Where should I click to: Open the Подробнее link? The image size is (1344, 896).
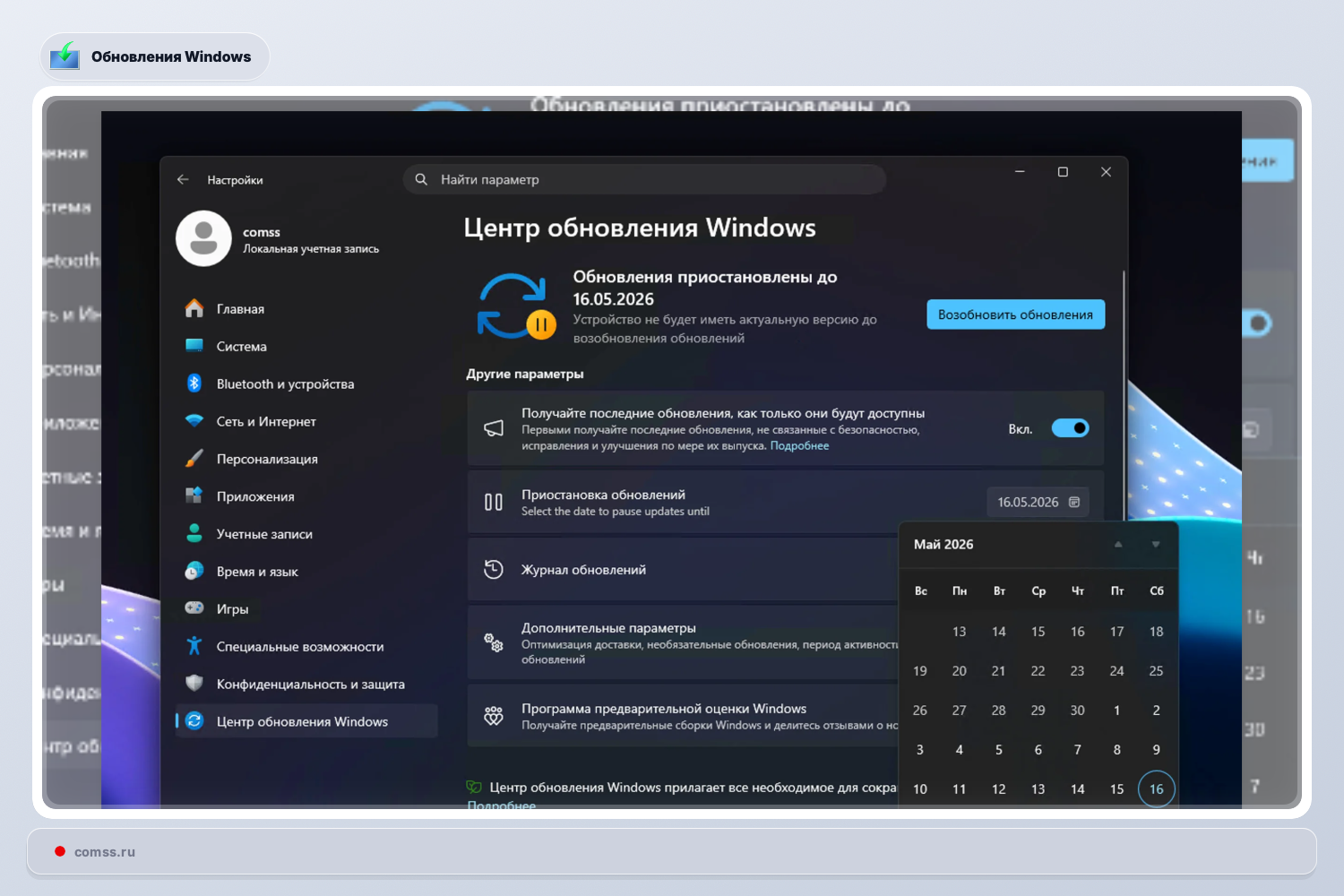click(x=798, y=445)
